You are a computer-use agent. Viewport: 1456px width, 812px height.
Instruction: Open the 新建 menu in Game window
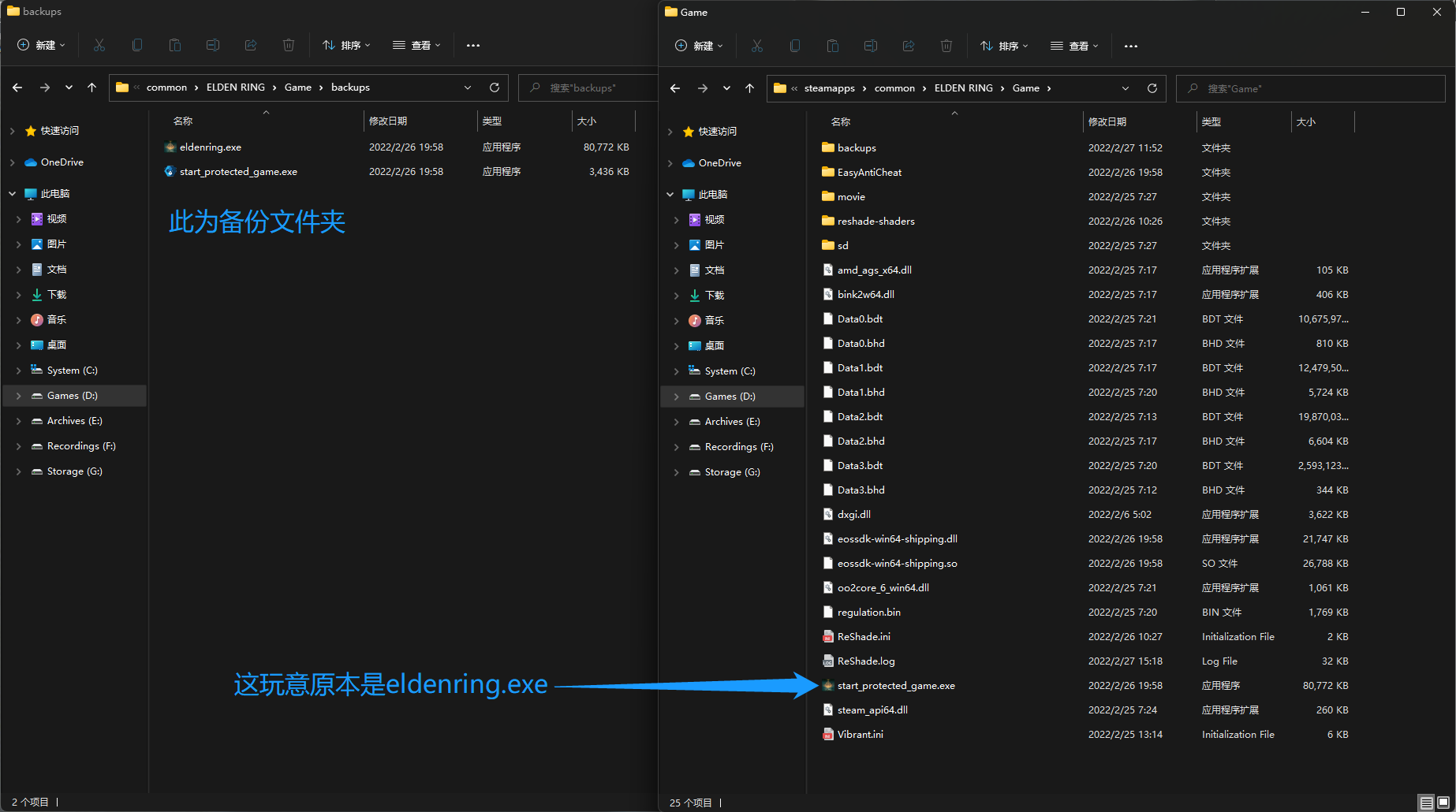(x=699, y=46)
